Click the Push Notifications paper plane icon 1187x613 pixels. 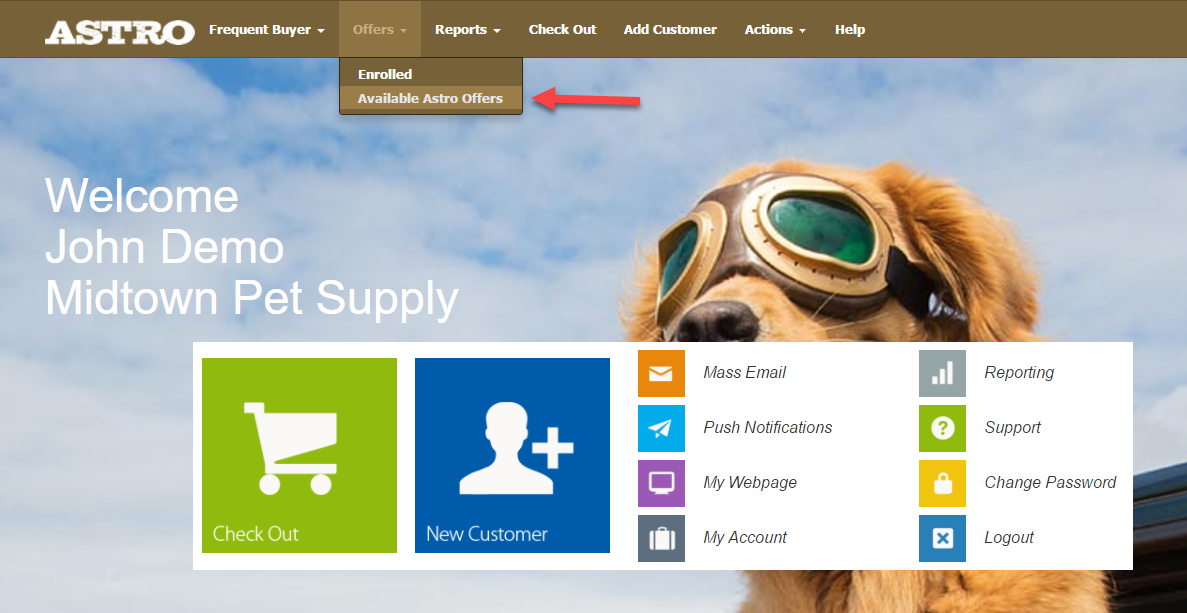click(x=661, y=428)
